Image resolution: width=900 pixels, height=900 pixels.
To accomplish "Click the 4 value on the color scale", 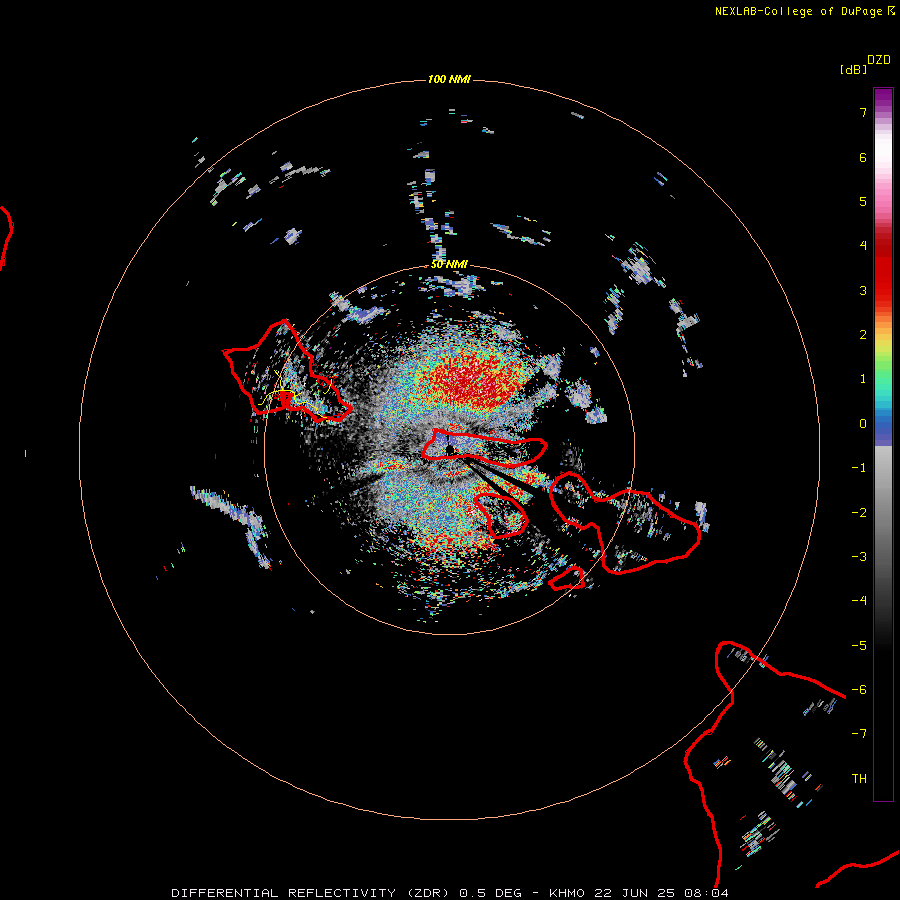I will (863, 246).
